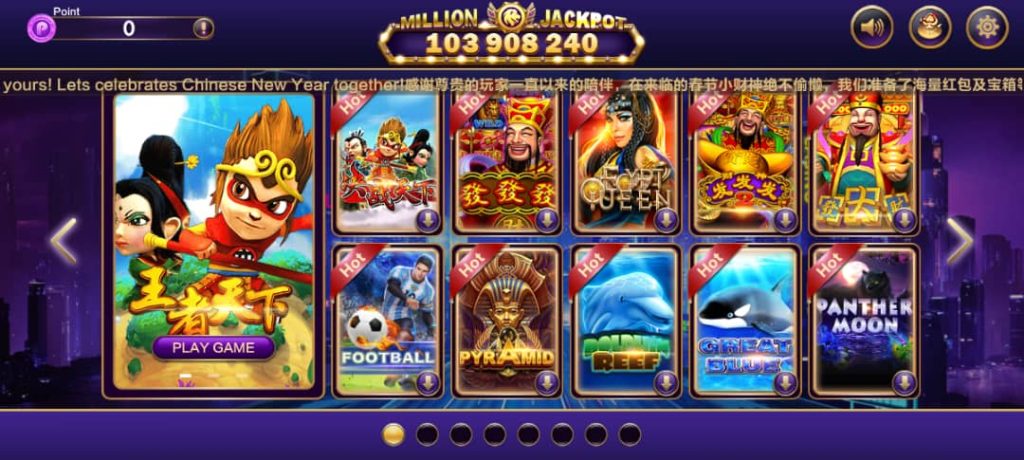Select the last page indicator dot

pos(630,435)
